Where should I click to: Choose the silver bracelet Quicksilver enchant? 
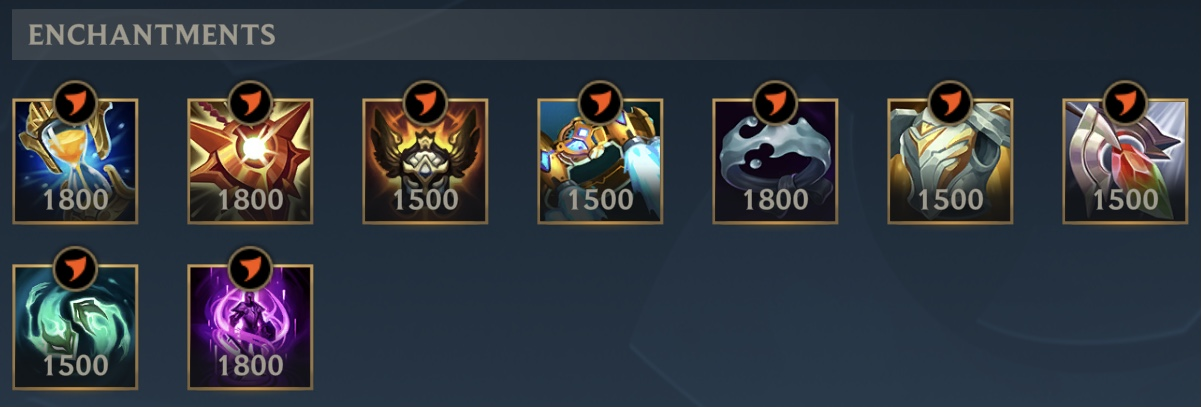point(775,161)
